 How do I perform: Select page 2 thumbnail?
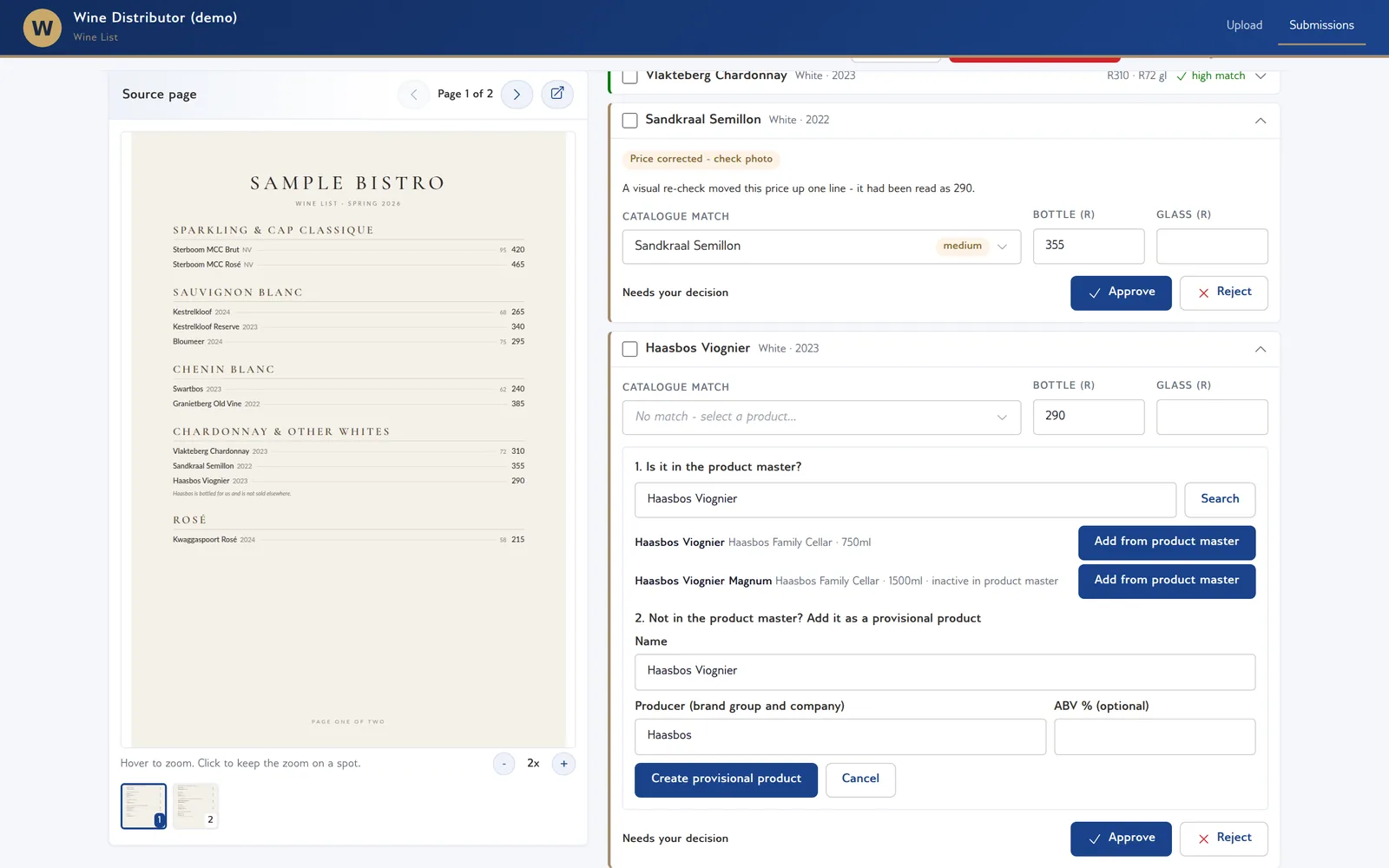(195, 806)
